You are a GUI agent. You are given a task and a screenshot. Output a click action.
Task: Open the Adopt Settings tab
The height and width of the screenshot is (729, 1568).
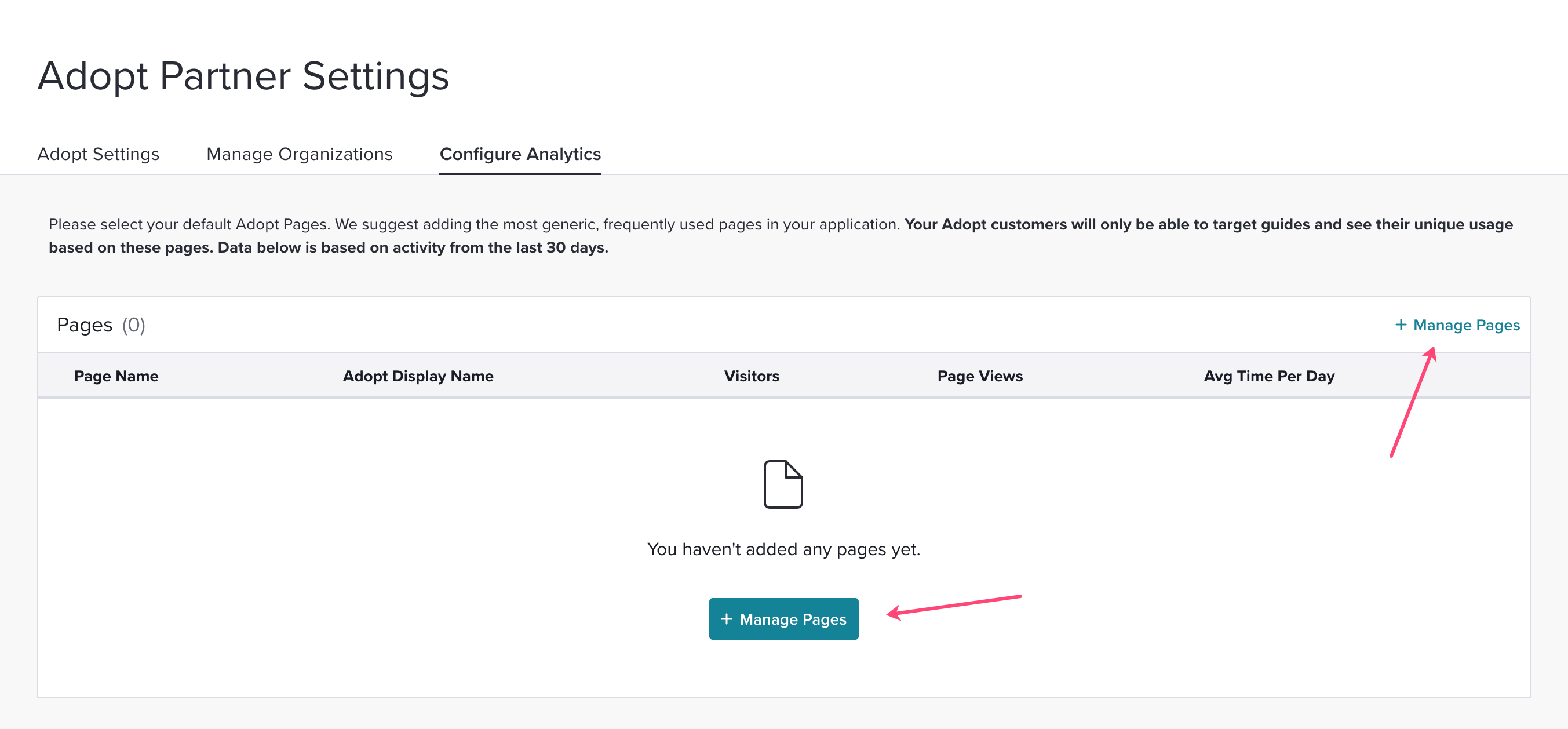pyautogui.click(x=98, y=154)
